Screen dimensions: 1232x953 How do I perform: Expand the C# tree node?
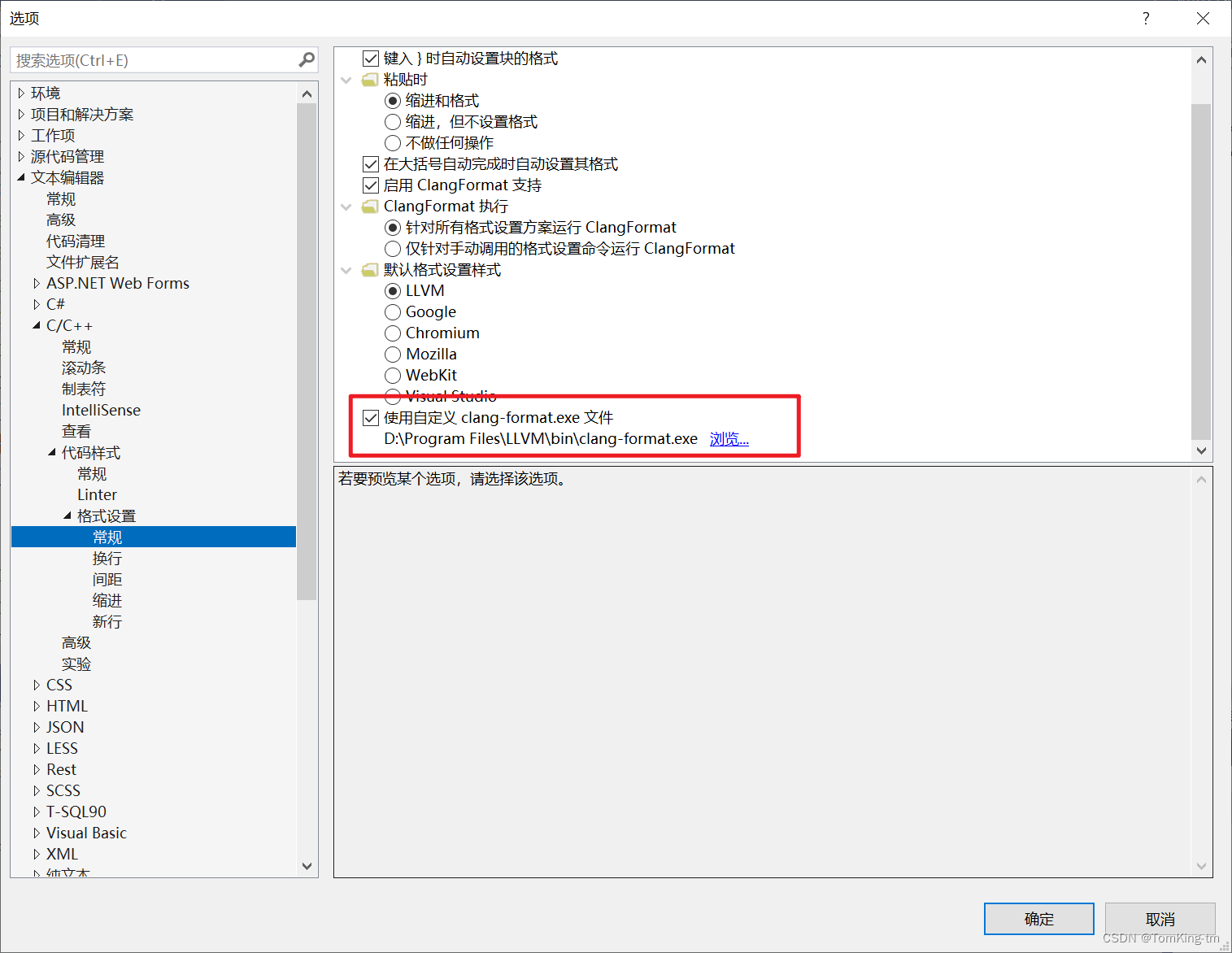point(37,304)
